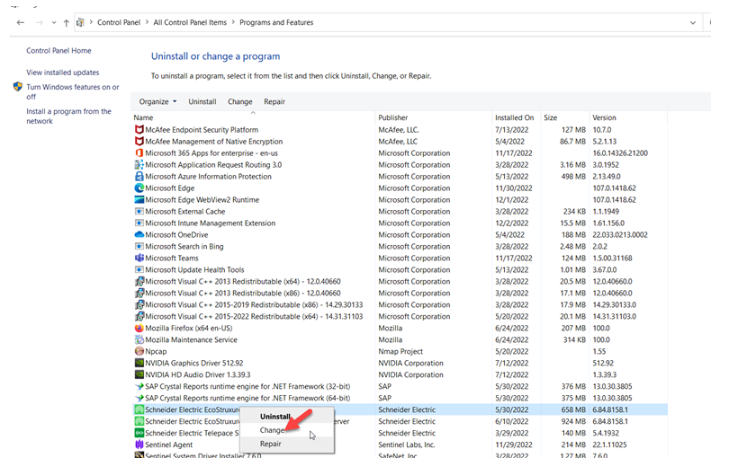
Task: Click the Microsoft Search in Bing icon
Action: tap(139, 246)
